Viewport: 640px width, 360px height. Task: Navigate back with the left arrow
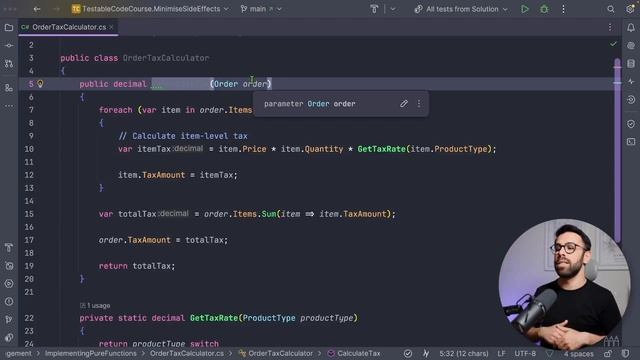pos(37,9)
